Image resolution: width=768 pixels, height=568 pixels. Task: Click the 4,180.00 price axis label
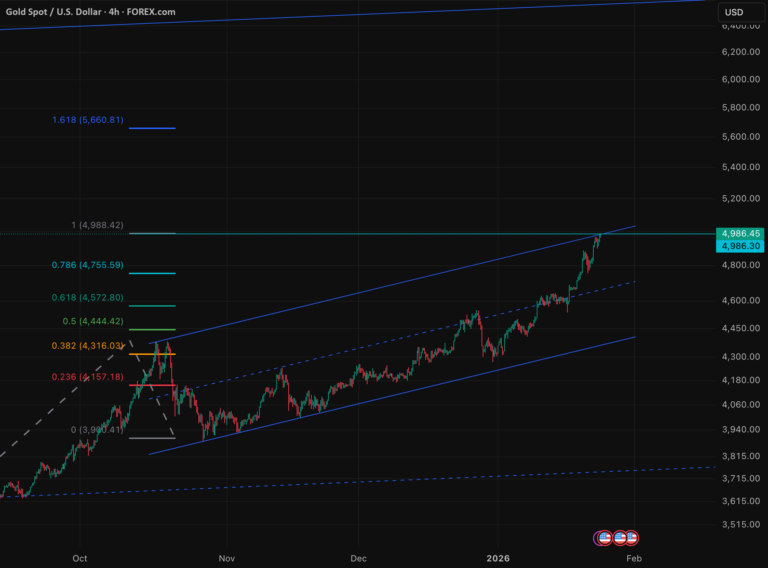pyautogui.click(x=741, y=380)
